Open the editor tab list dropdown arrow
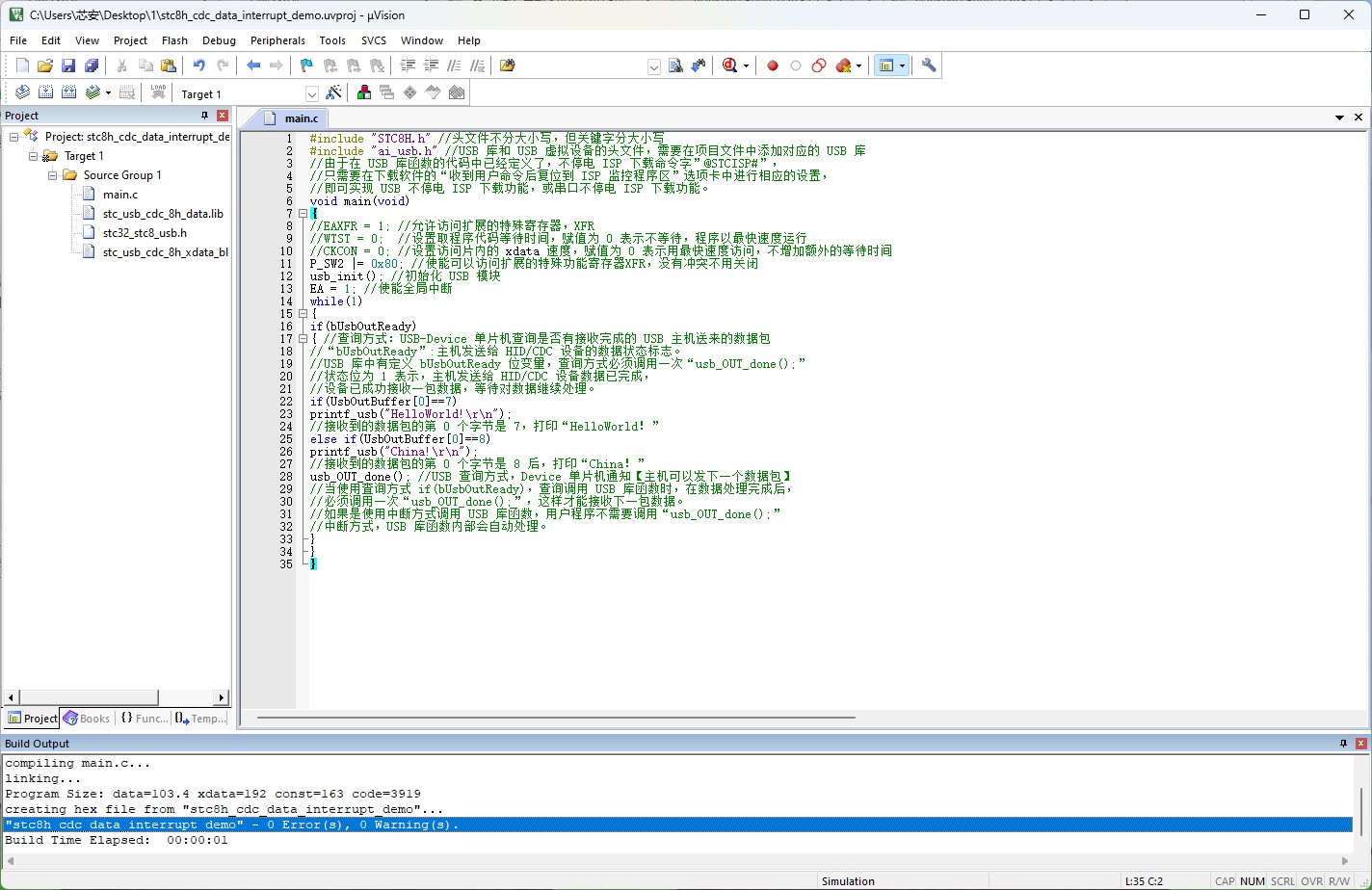The width and height of the screenshot is (1372, 890). pyautogui.click(x=1339, y=118)
